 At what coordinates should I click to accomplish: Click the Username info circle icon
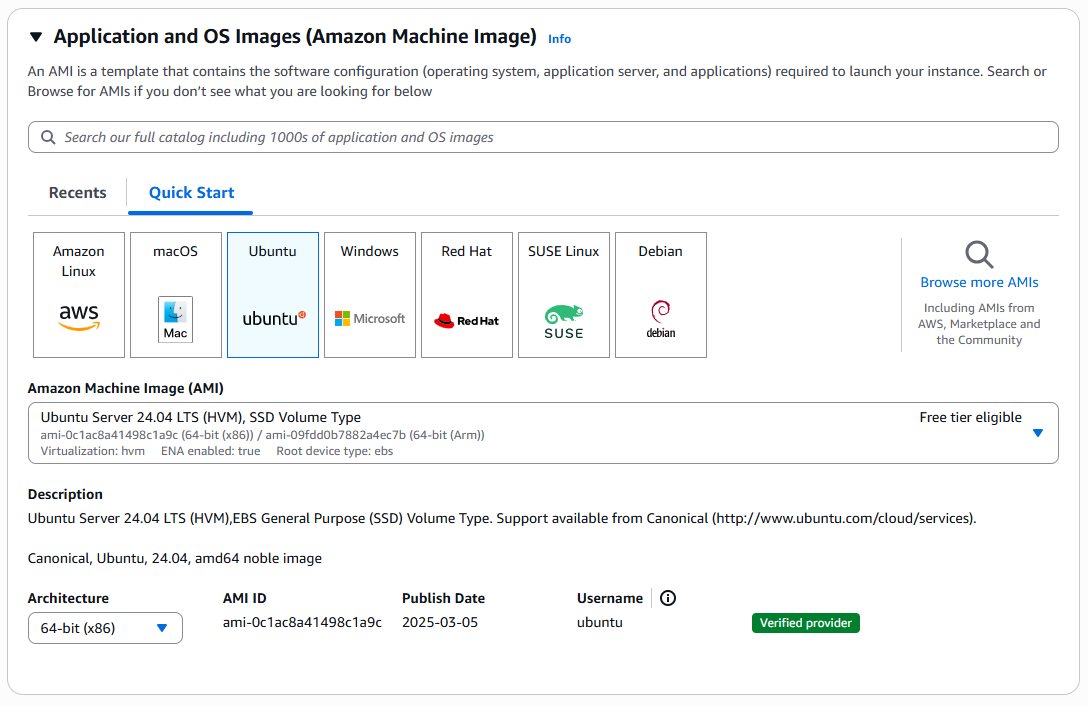click(x=668, y=598)
